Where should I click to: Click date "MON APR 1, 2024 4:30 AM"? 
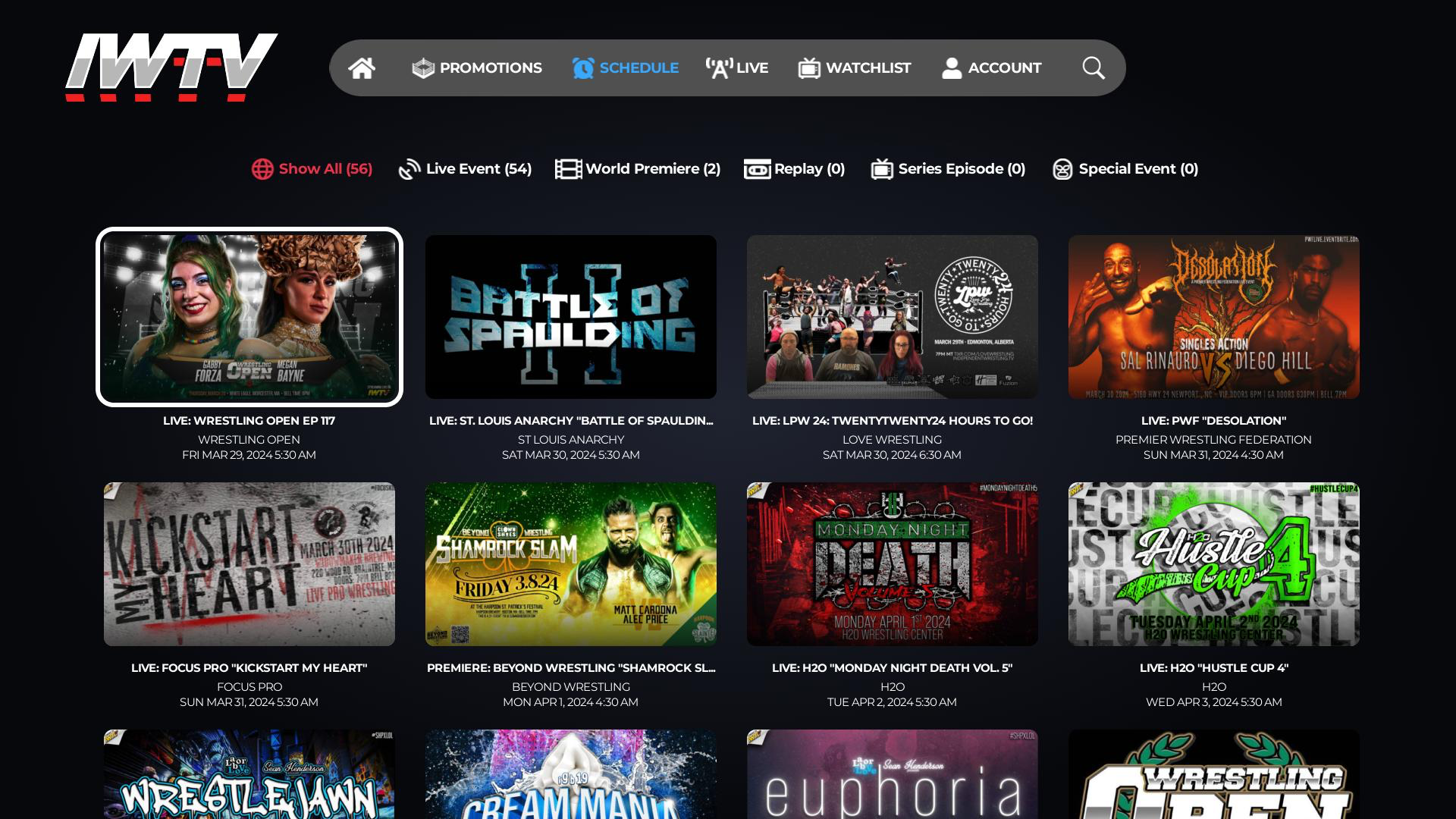click(571, 702)
